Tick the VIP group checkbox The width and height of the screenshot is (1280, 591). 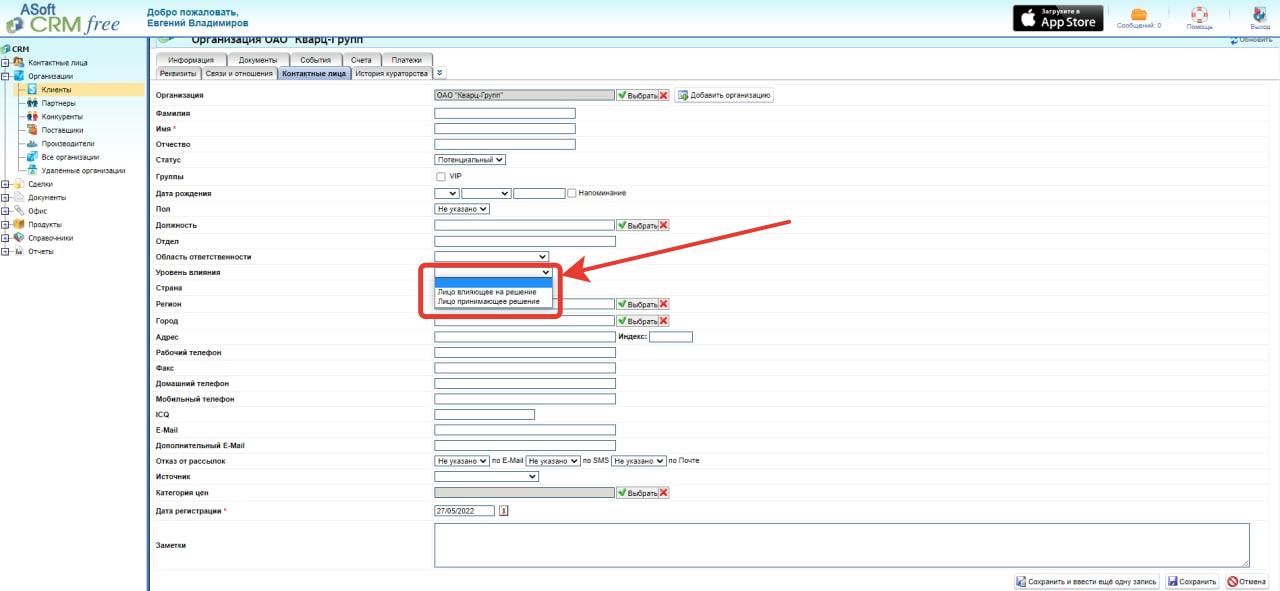[441, 176]
